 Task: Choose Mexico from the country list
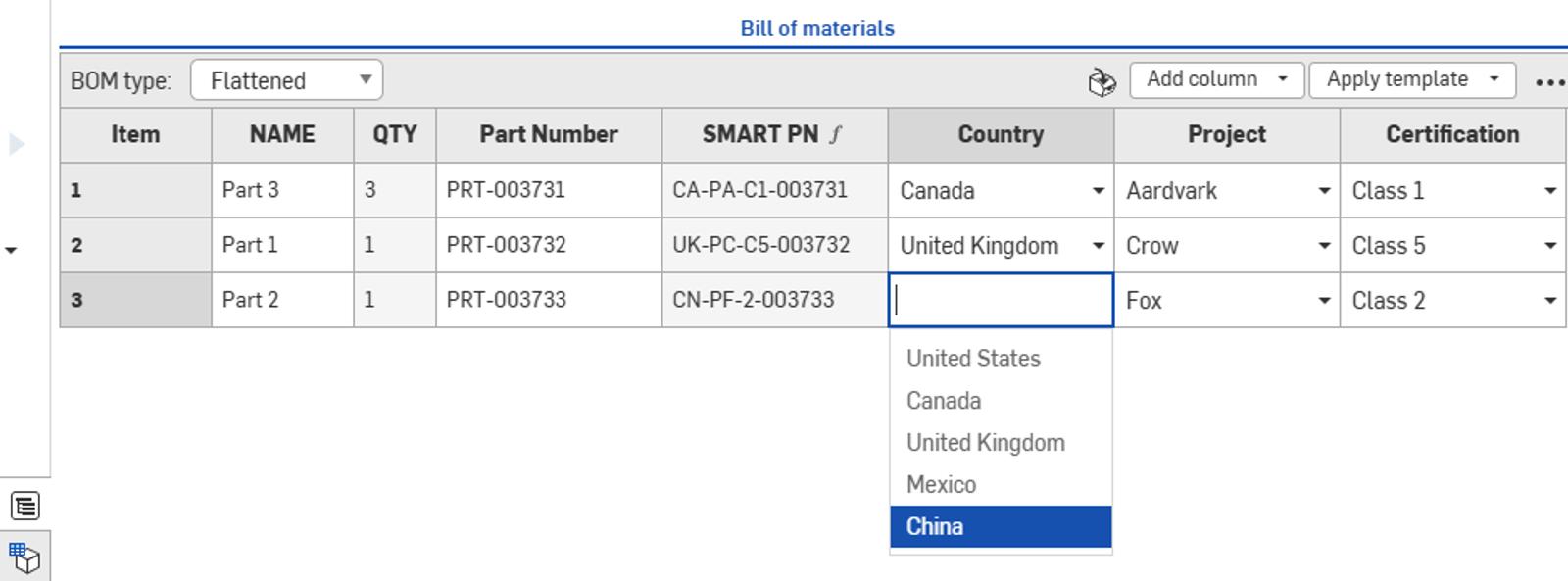(941, 484)
